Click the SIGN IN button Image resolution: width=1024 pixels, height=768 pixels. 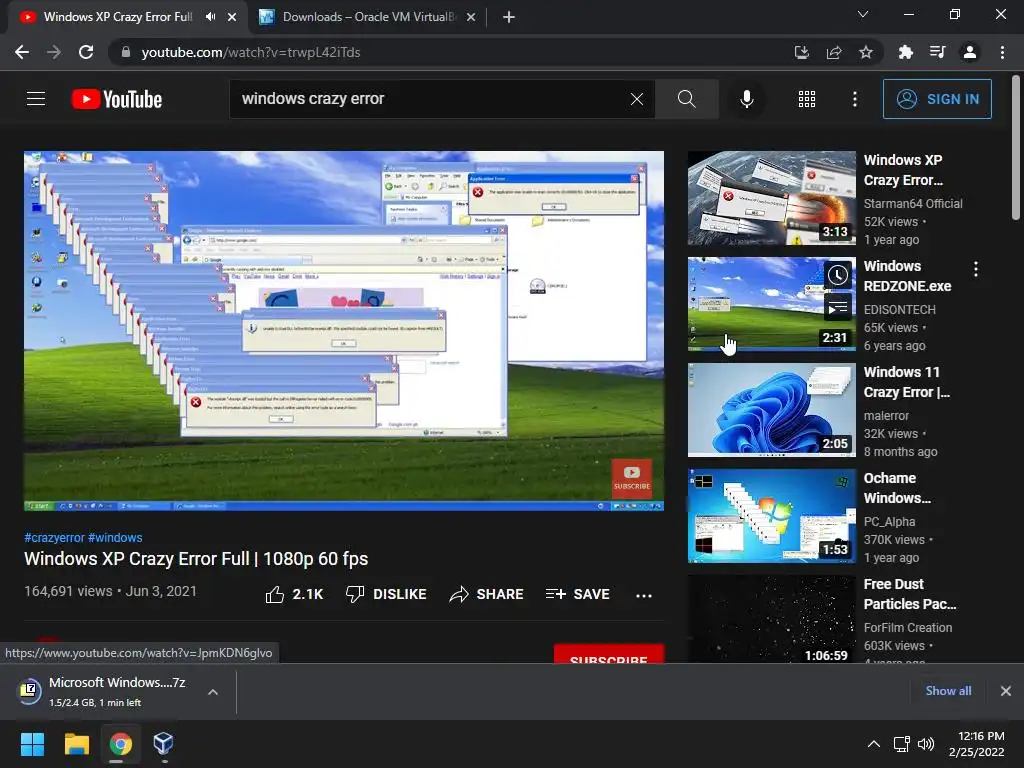tap(937, 99)
